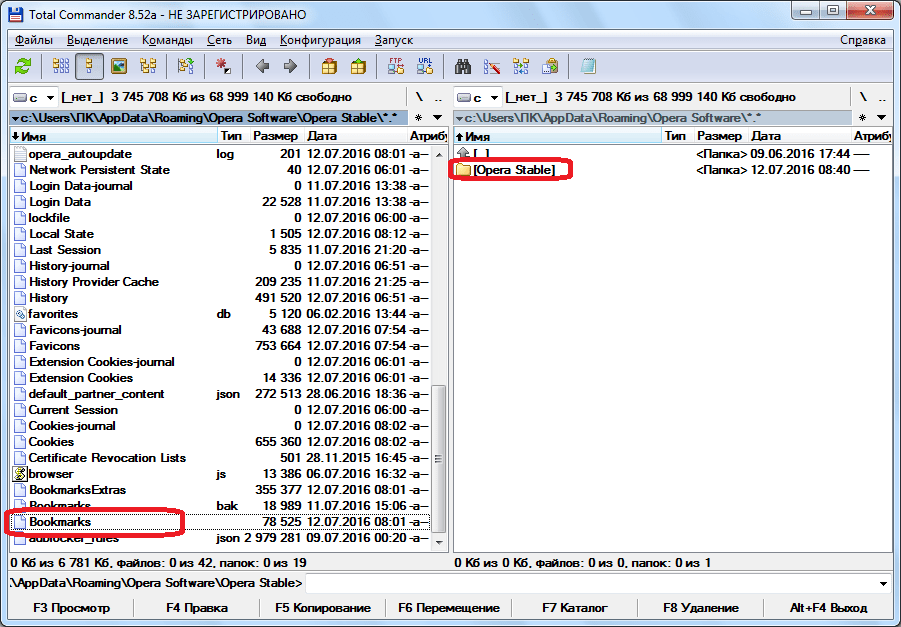Open the Конфигурация menu
The height and width of the screenshot is (627, 901).
coord(320,40)
